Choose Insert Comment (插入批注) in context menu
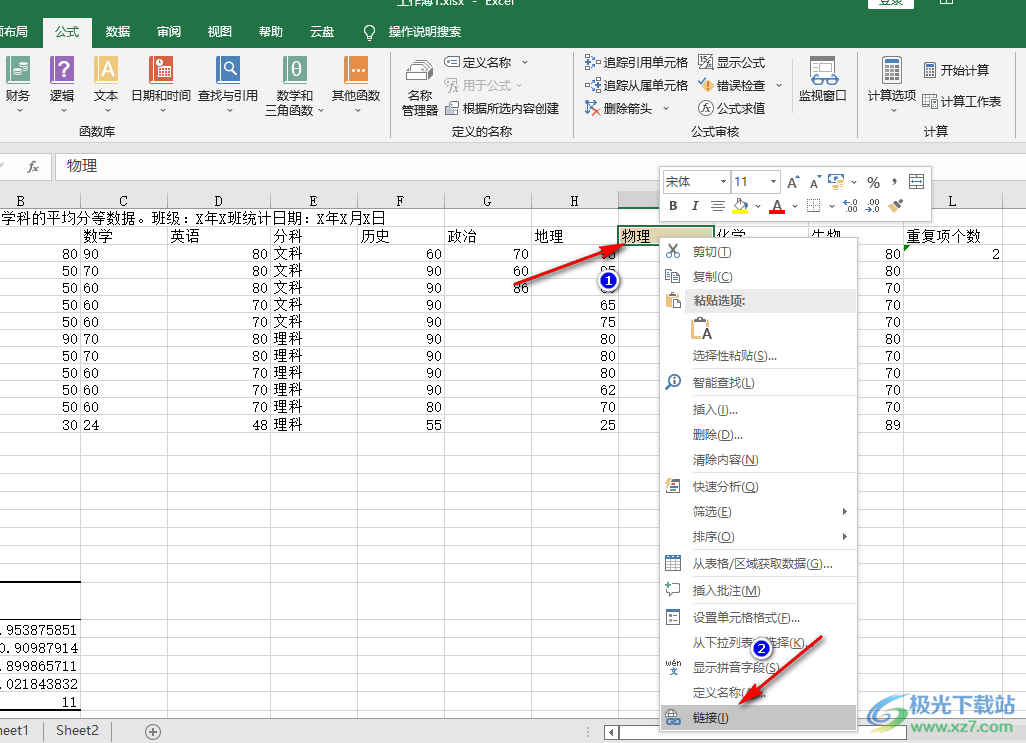1026x743 pixels. coord(758,591)
